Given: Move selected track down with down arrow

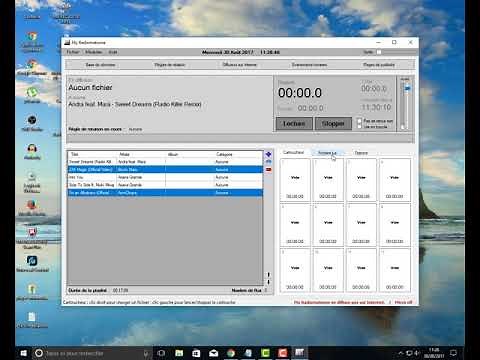Looking at the screenshot, I should click(269, 282).
